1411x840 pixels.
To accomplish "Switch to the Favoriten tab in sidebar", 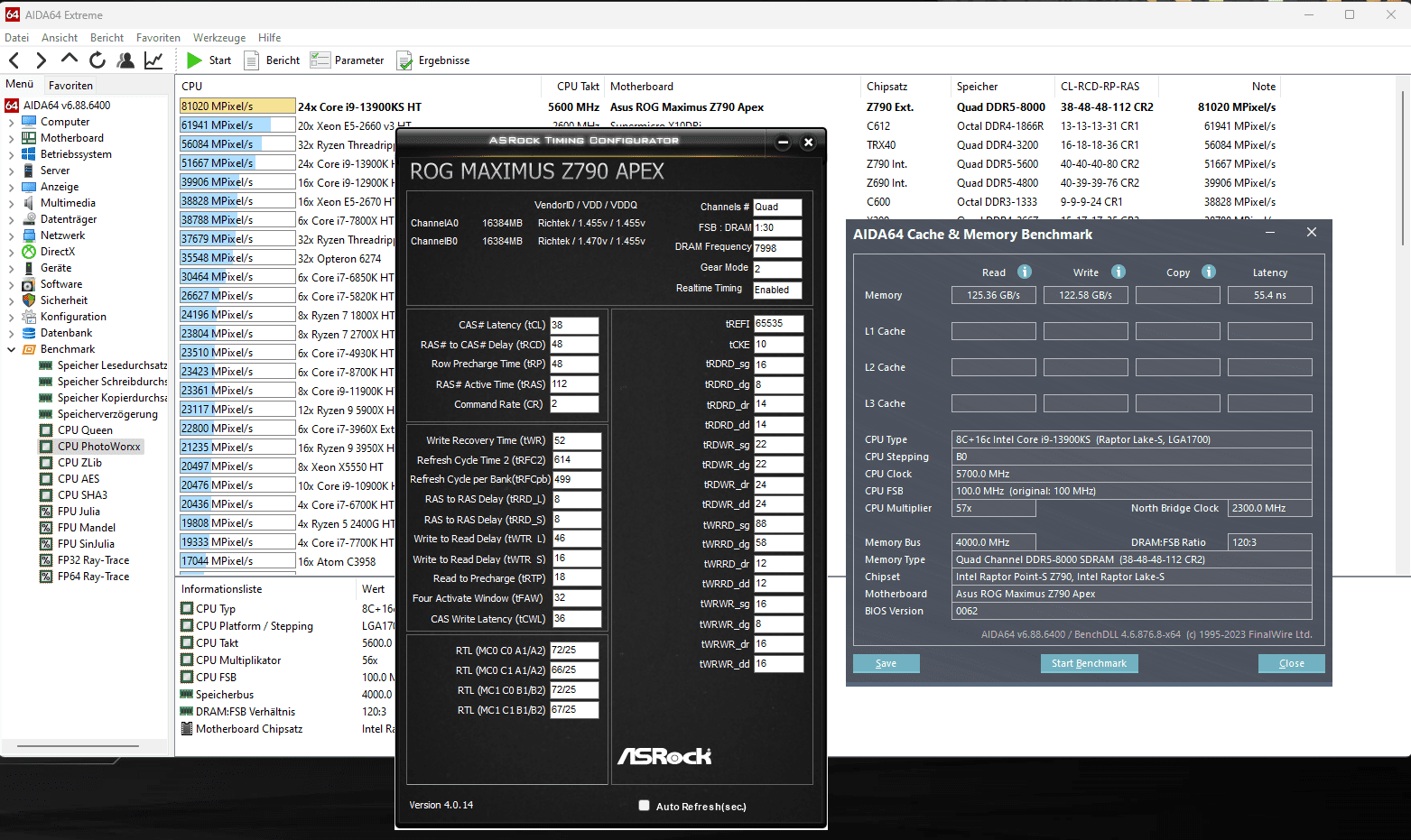I will point(70,86).
